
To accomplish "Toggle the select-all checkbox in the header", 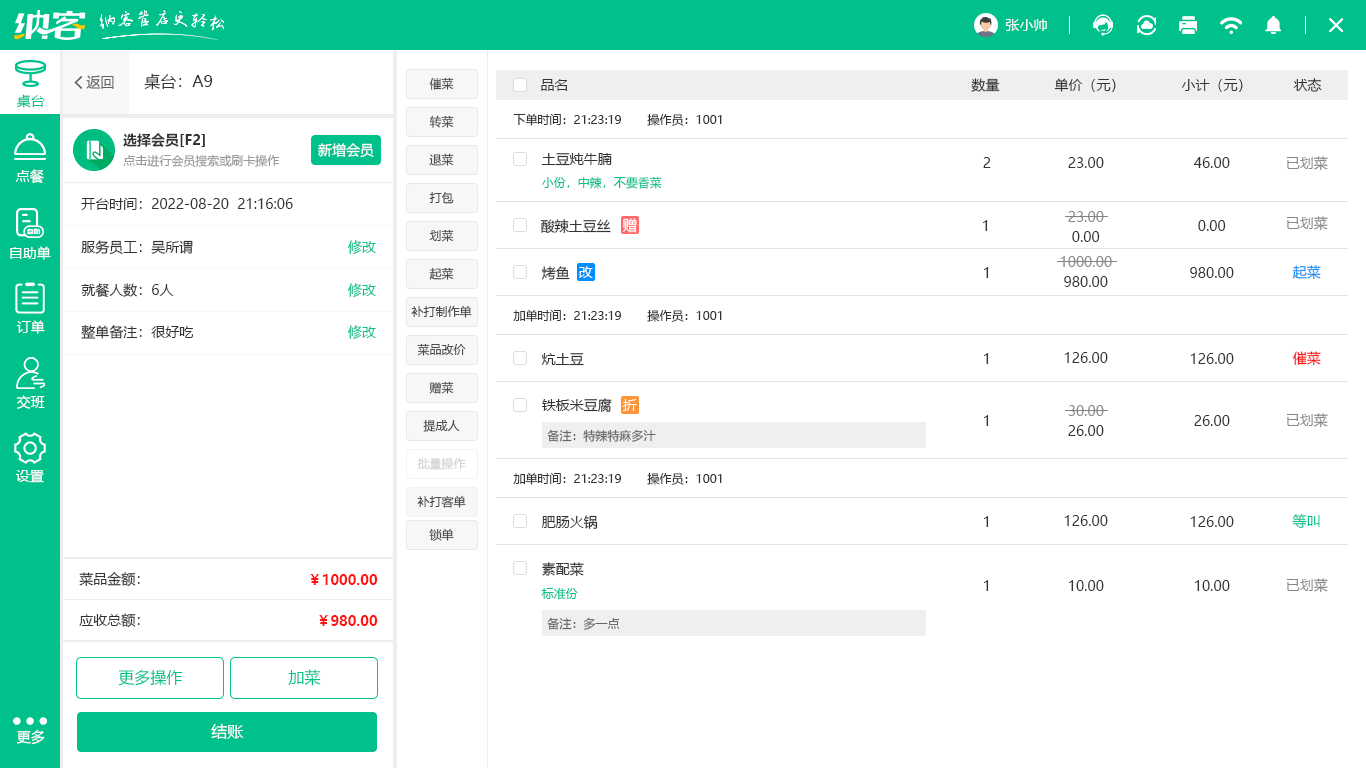I will tap(519, 85).
